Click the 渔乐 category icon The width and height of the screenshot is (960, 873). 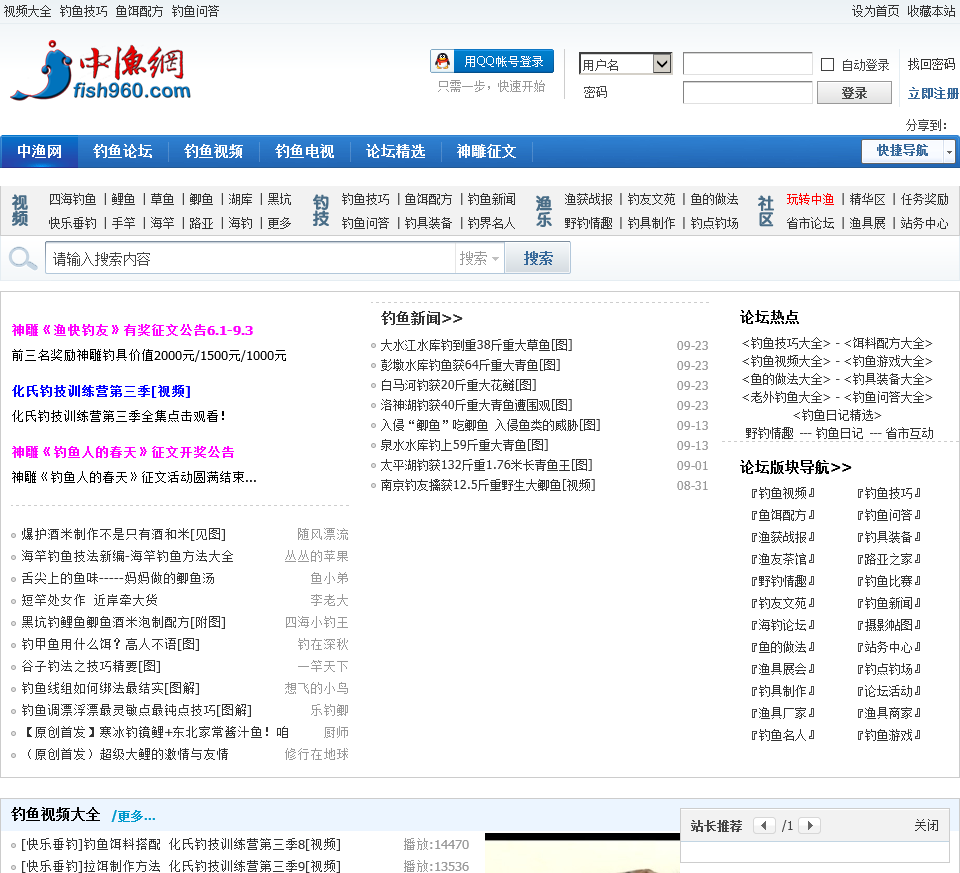point(544,211)
